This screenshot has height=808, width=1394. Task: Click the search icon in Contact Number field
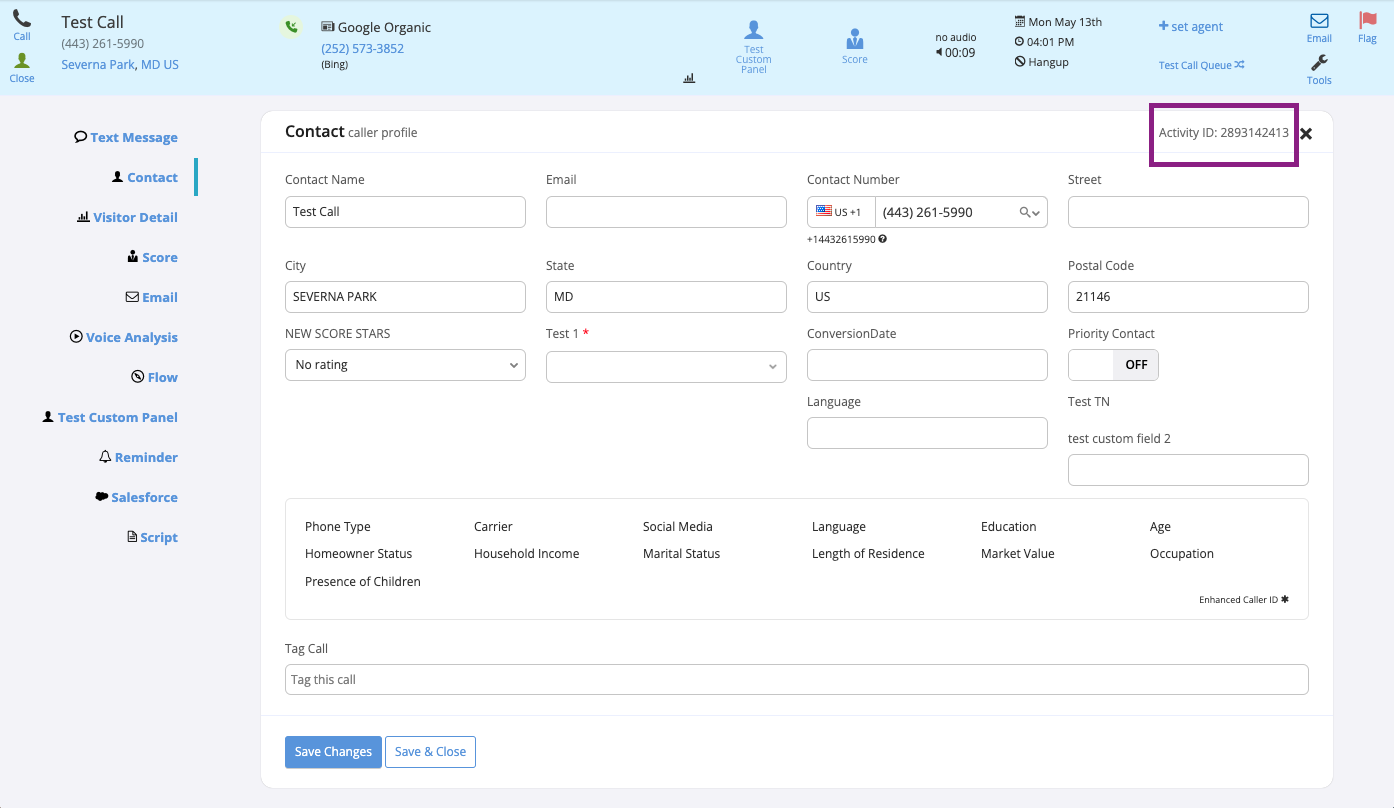coord(1025,212)
